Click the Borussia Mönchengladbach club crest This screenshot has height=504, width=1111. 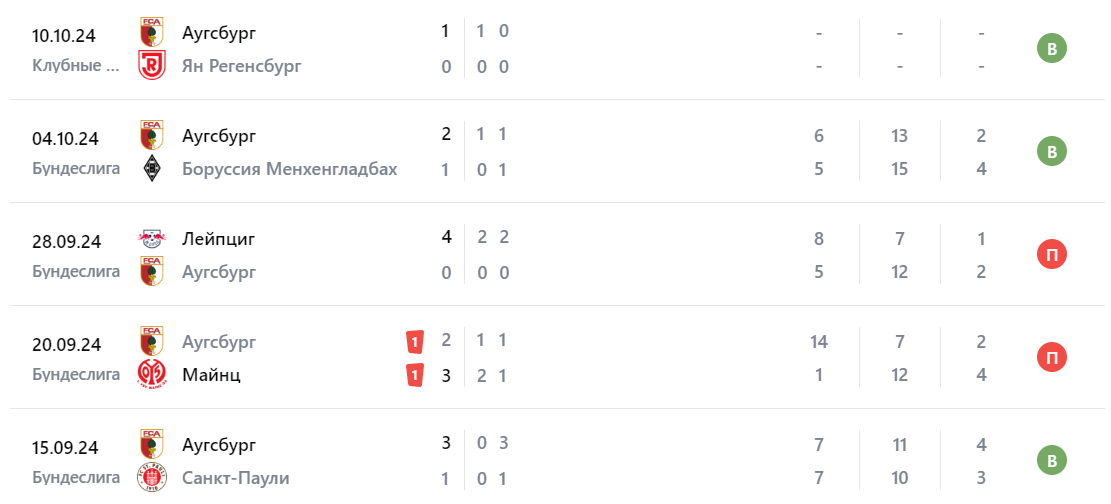pos(152,169)
